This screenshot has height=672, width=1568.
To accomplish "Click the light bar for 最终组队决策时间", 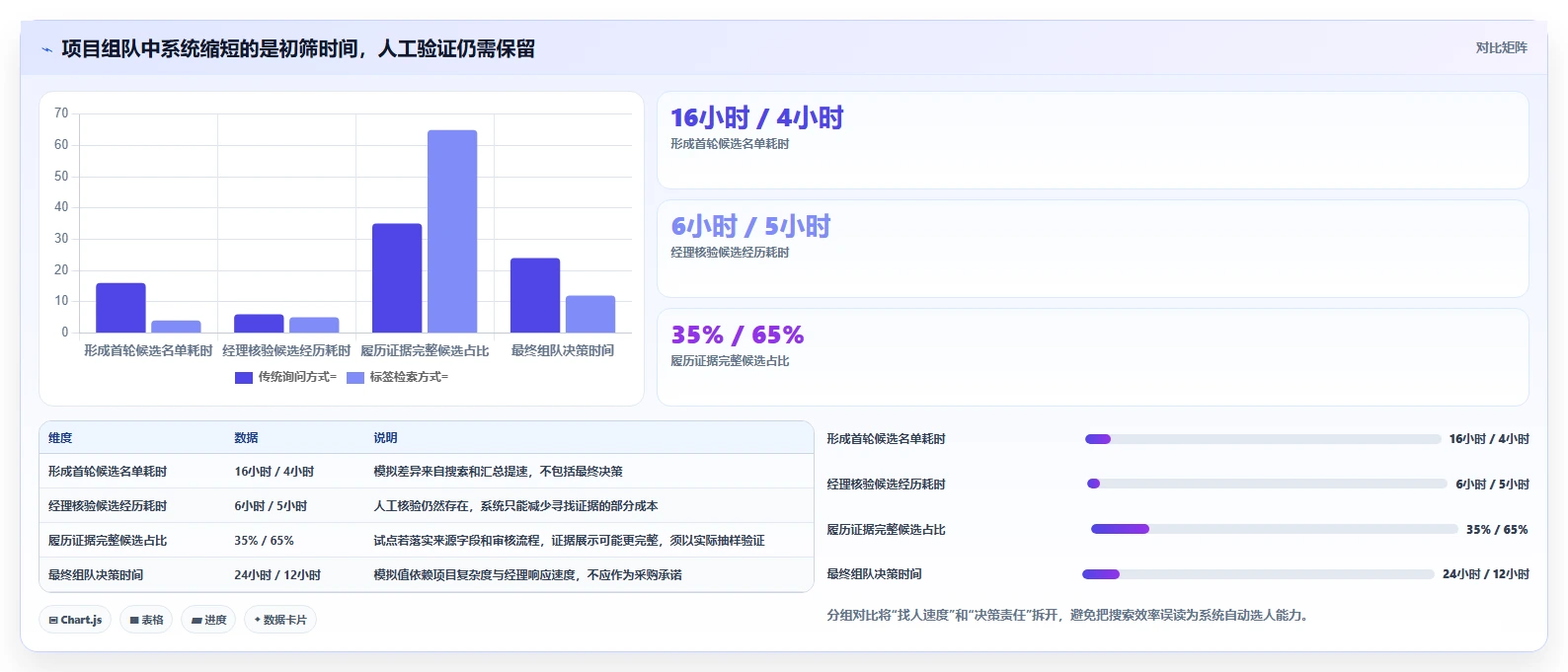I will tap(590, 314).
